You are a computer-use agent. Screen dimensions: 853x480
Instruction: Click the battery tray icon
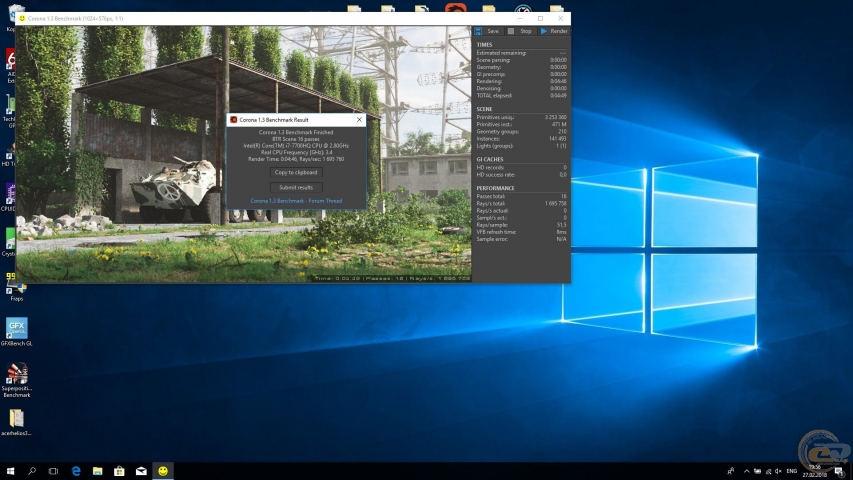click(757, 471)
